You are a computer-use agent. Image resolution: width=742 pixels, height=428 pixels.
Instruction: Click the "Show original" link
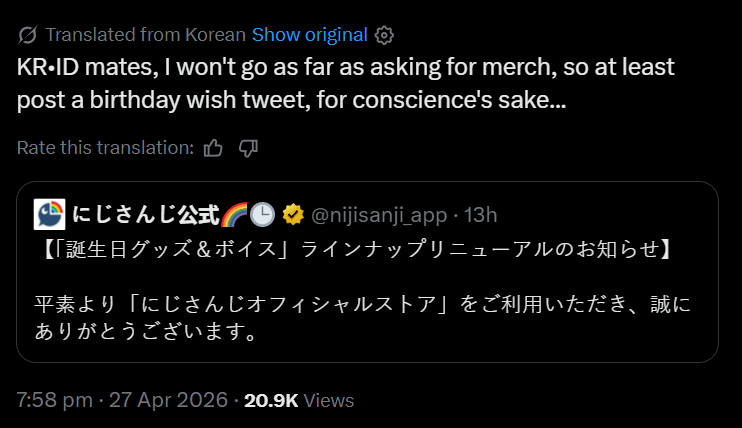(309, 35)
